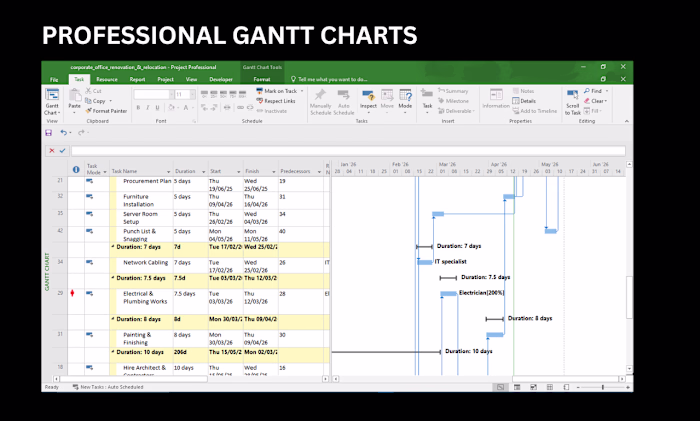Switch to the View ribbon tab
The image size is (700, 421).
[191, 79]
